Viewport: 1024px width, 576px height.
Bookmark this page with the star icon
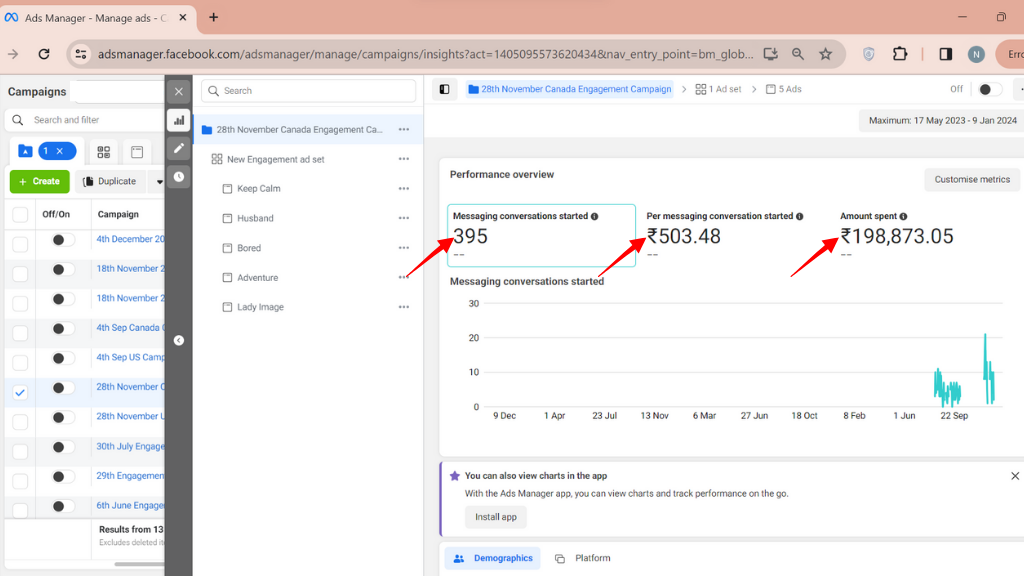(x=826, y=54)
